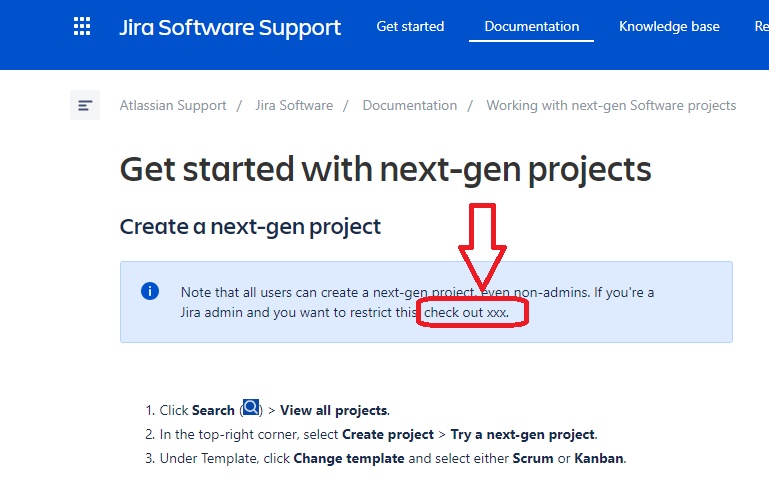This screenshot has width=769, height=502.
Task: Open Jira Software Support home
Action: pos(230,27)
